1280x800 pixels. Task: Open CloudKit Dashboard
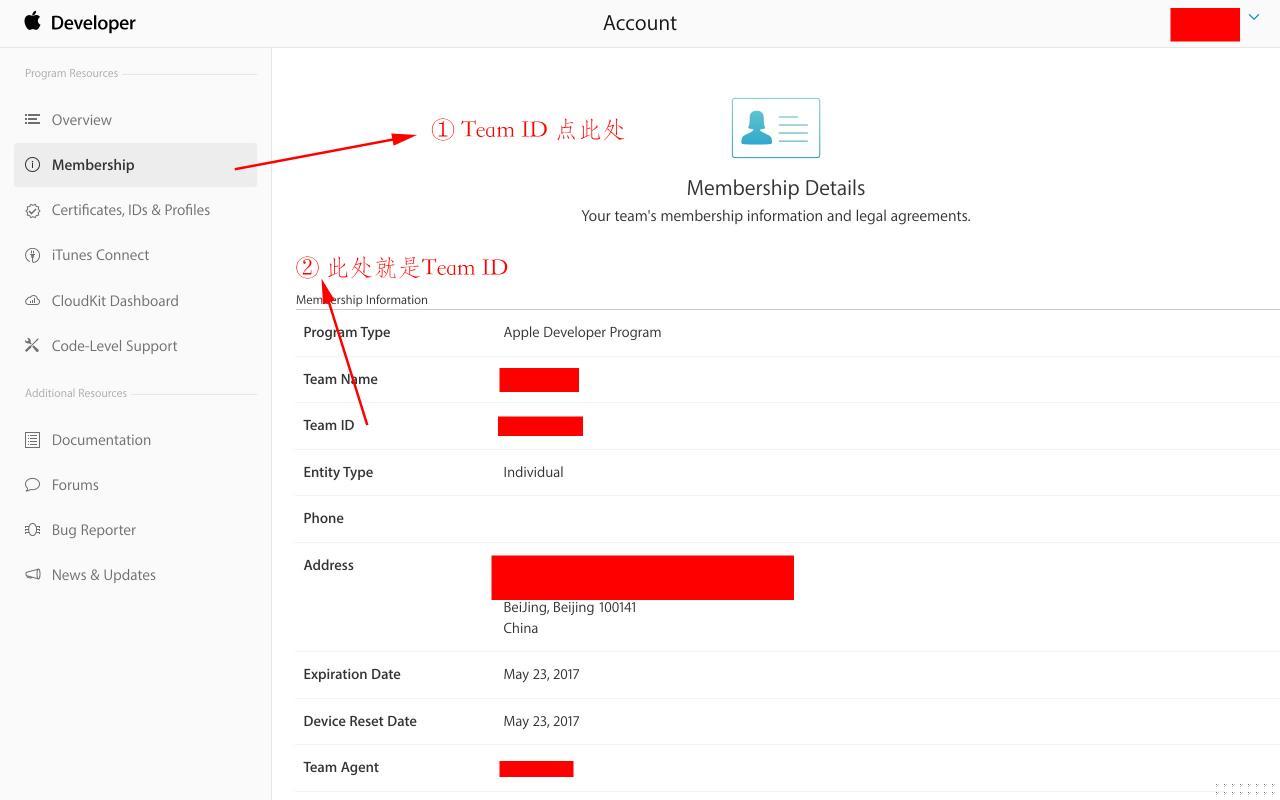[115, 301]
